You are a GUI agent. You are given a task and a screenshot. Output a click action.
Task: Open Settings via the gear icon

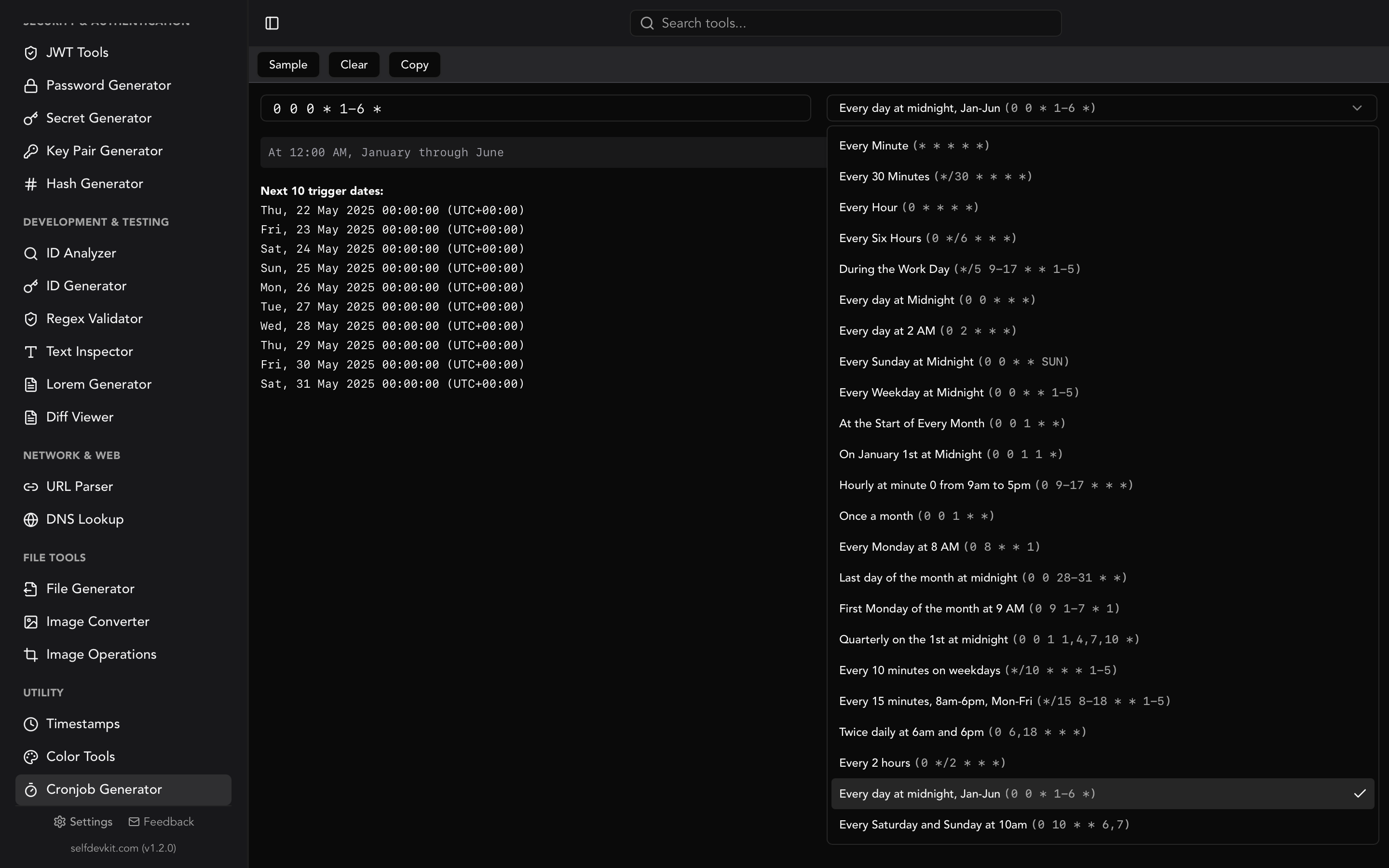click(x=60, y=822)
